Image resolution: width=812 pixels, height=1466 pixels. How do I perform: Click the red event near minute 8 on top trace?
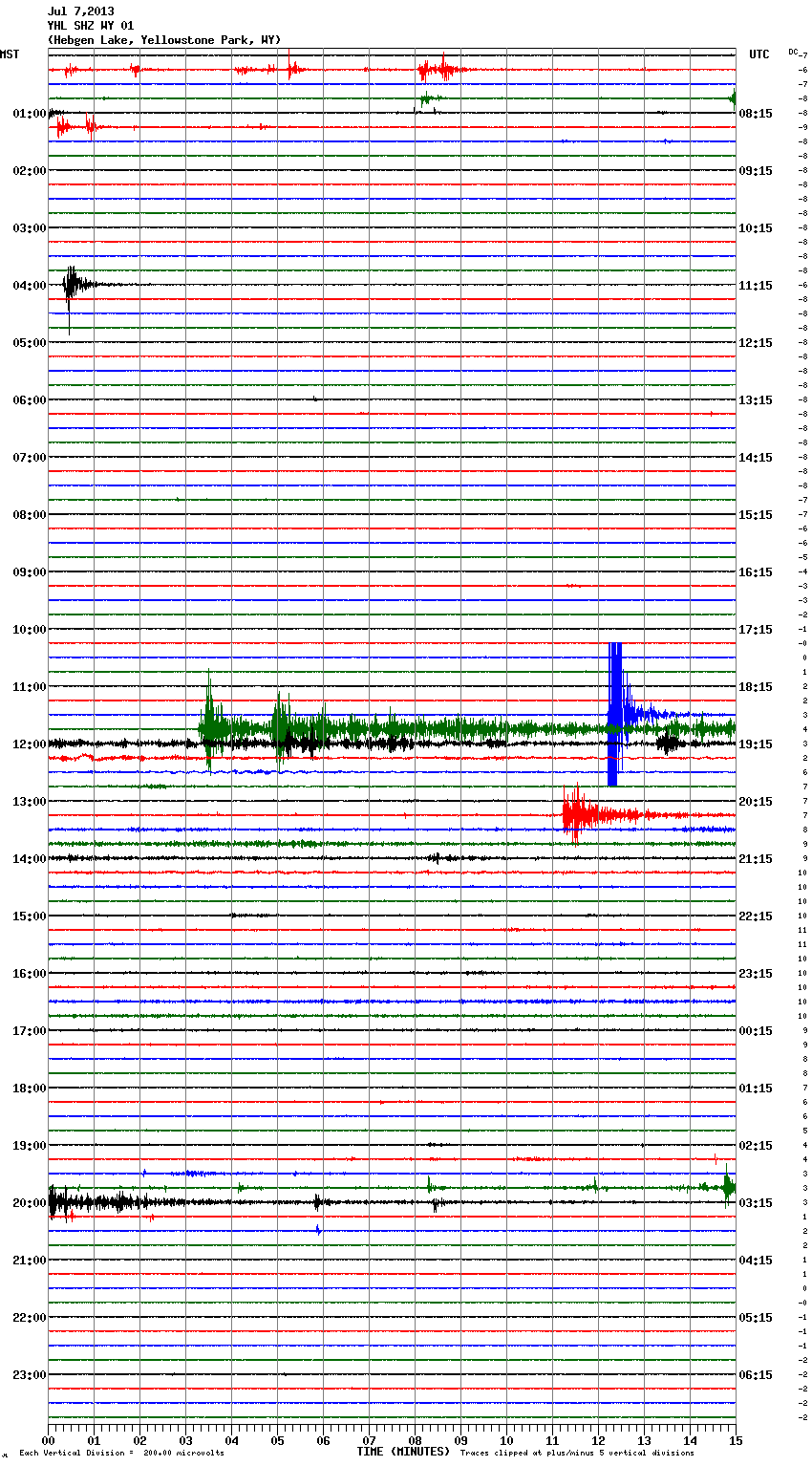tap(439, 70)
